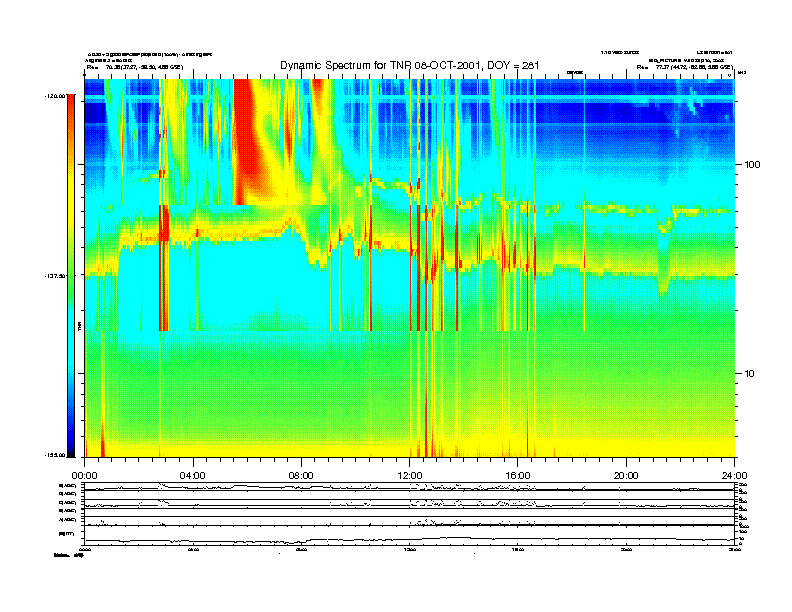This screenshot has width=792, height=612.
Task: Click the large "20:00" time axis label
Action: (x=626, y=476)
